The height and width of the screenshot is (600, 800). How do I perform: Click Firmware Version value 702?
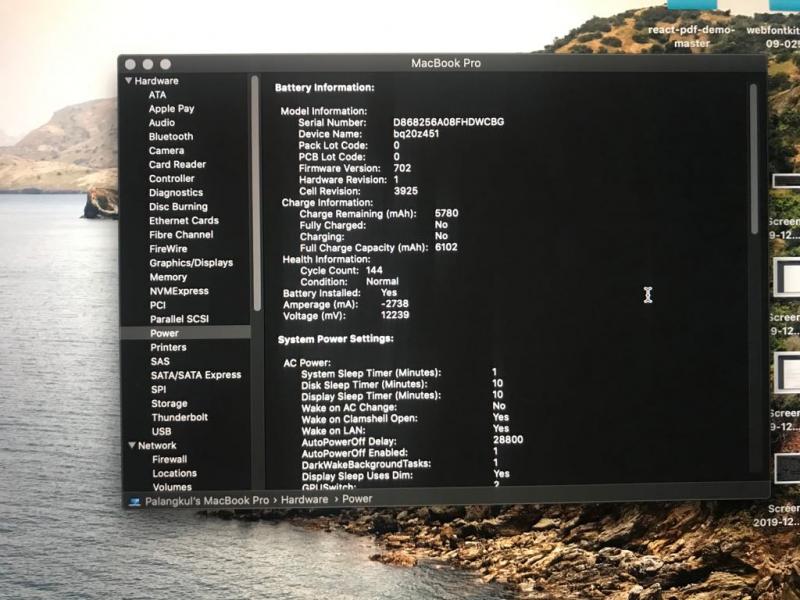(x=402, y=168)
